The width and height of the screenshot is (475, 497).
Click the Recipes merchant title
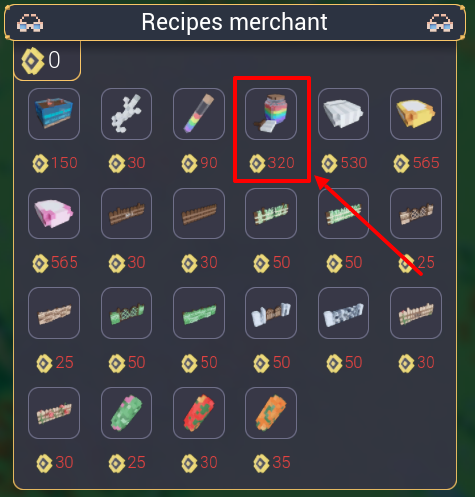234,22
